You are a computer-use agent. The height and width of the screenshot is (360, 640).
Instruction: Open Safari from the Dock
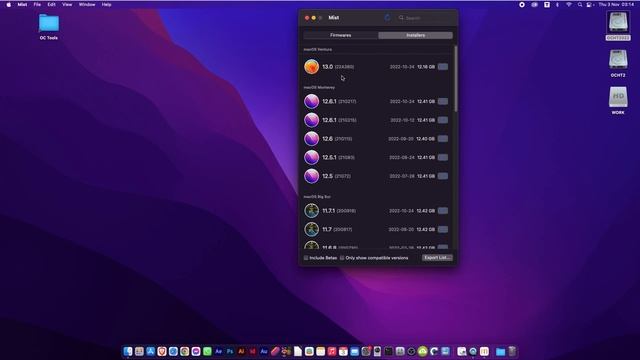point(173,351)
